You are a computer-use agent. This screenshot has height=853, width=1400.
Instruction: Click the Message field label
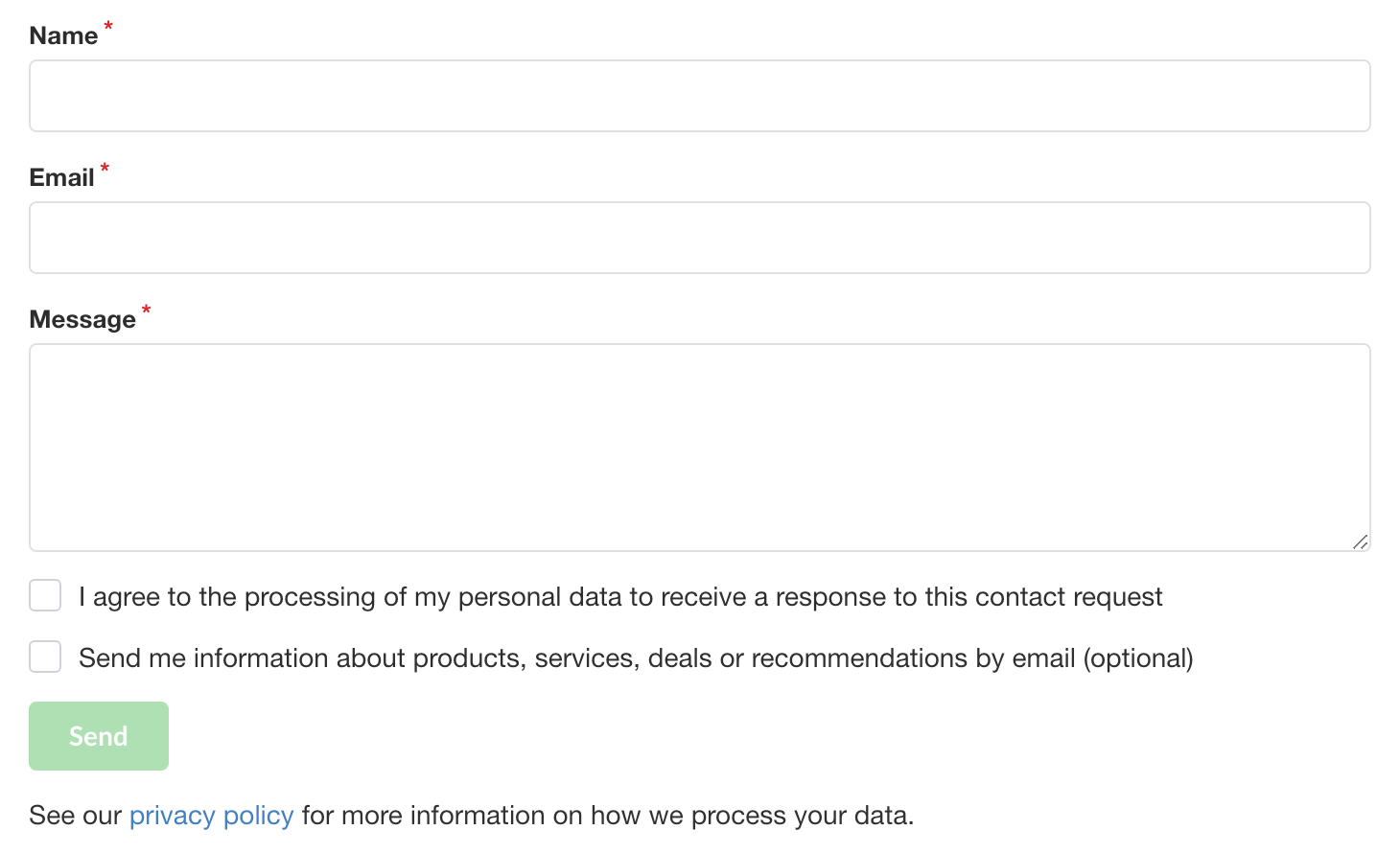click(83, 318)
